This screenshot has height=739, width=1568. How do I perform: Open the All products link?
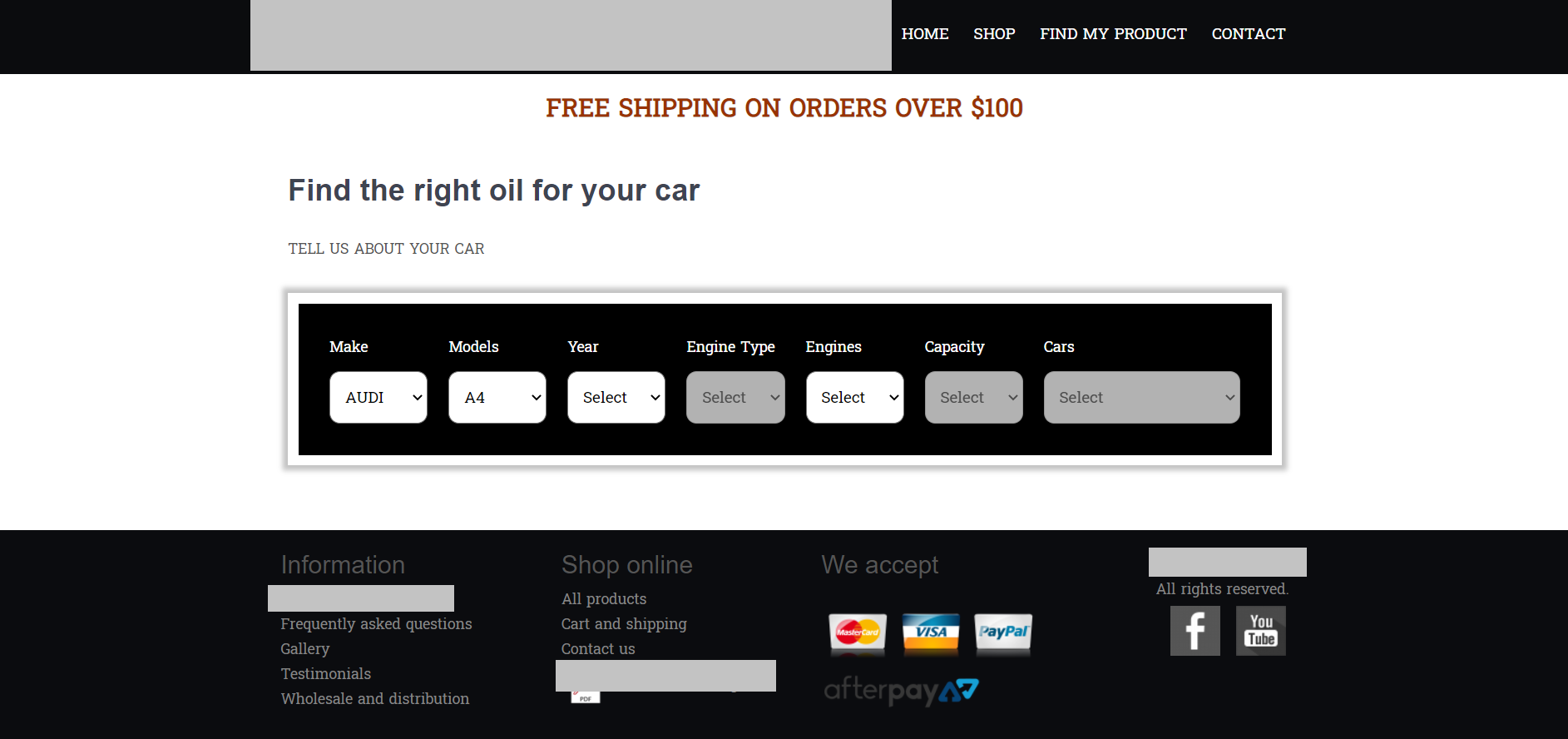(x=604, y=599)
